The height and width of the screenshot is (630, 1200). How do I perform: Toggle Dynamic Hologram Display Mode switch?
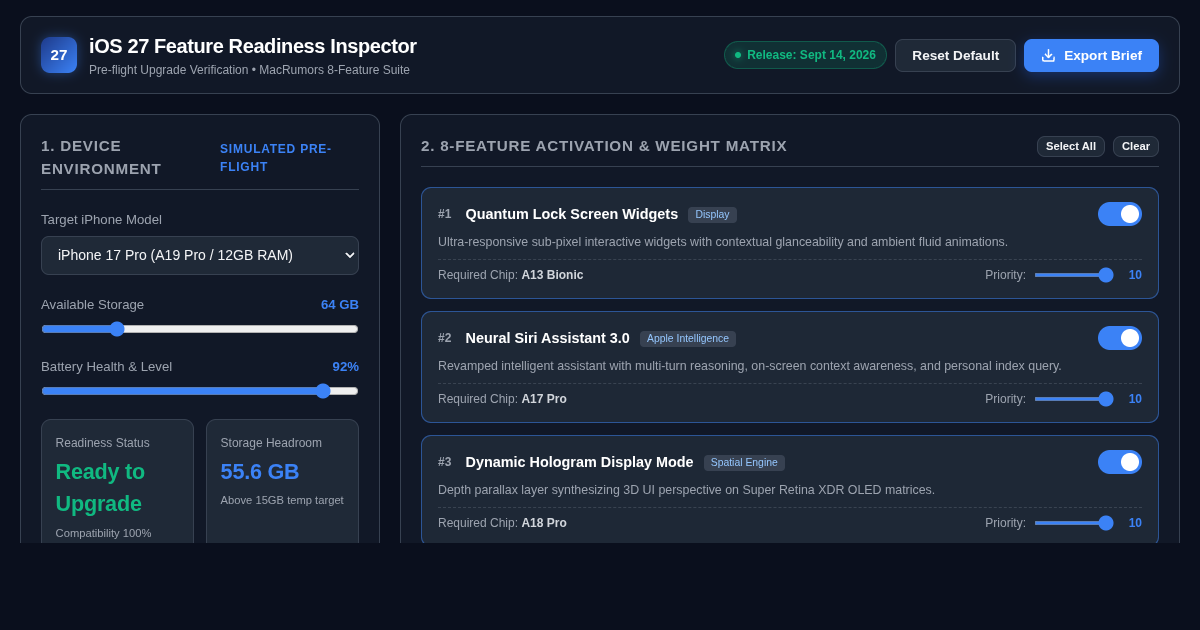pos(1120,462)
